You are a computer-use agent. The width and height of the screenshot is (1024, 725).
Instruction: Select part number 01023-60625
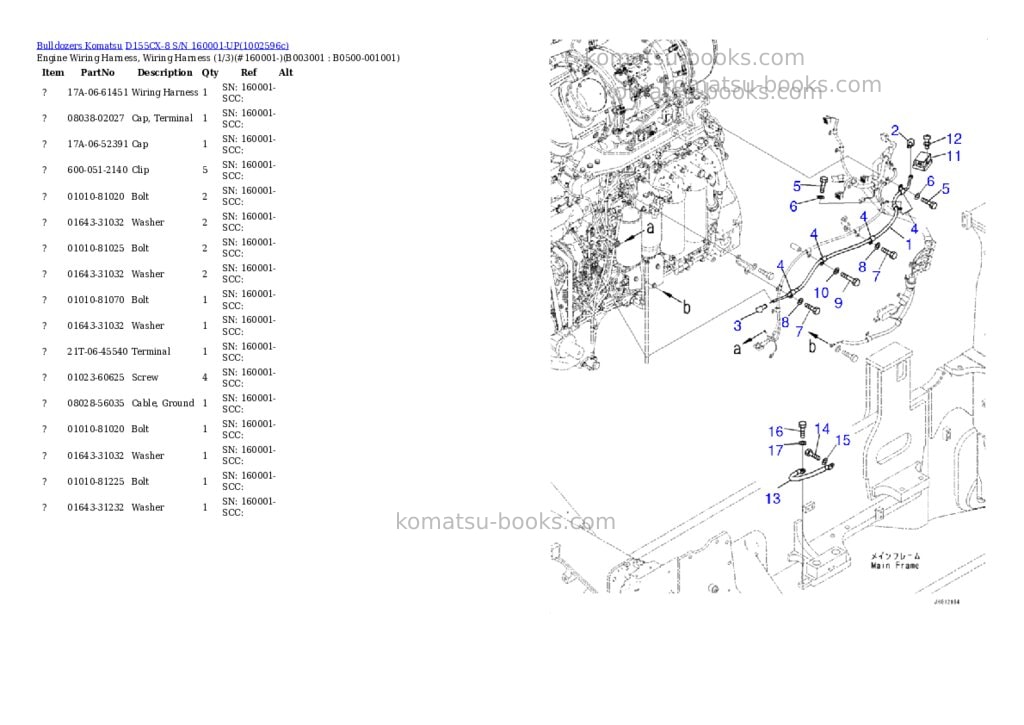click(x=95, y=378)
